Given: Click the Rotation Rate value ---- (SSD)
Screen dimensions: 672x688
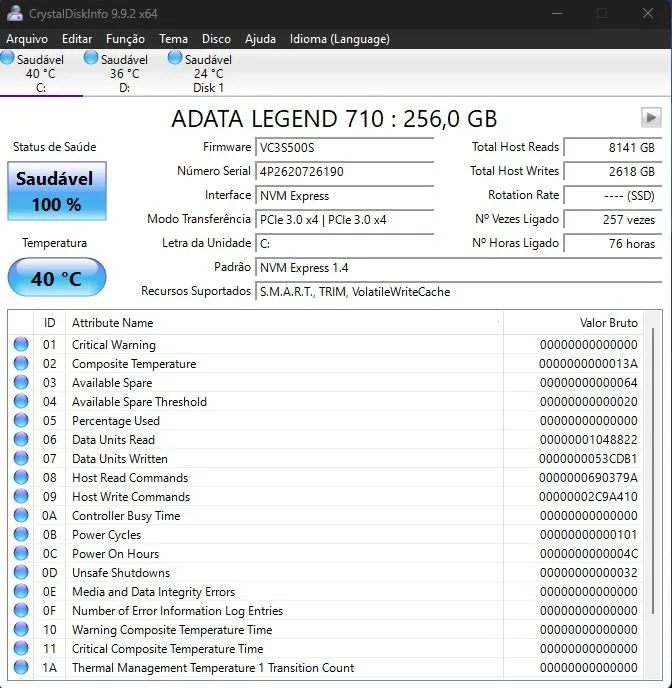Looking at the screenshot, I should pos(613,196).
